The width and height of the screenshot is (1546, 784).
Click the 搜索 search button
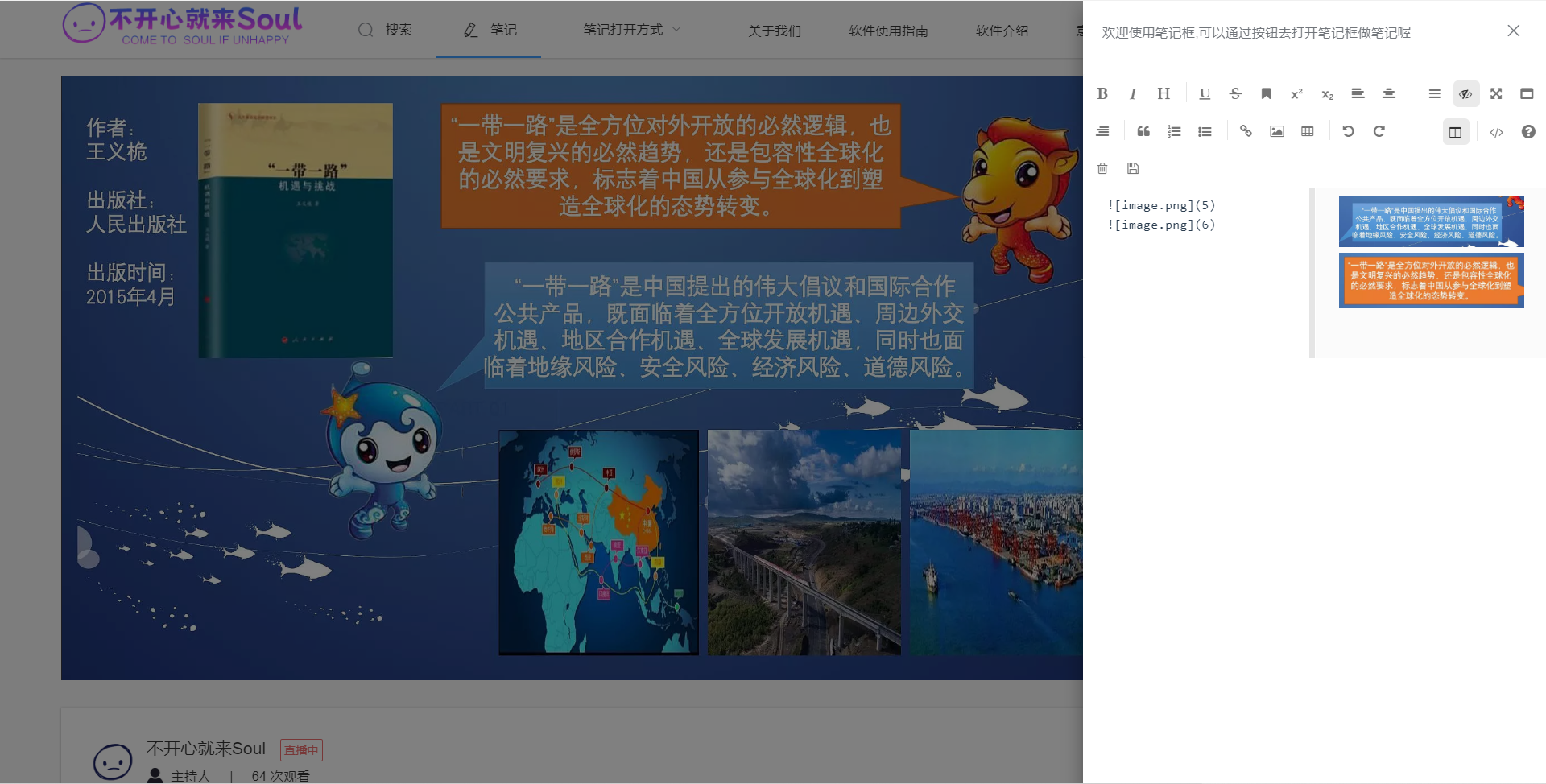[385, 30]
